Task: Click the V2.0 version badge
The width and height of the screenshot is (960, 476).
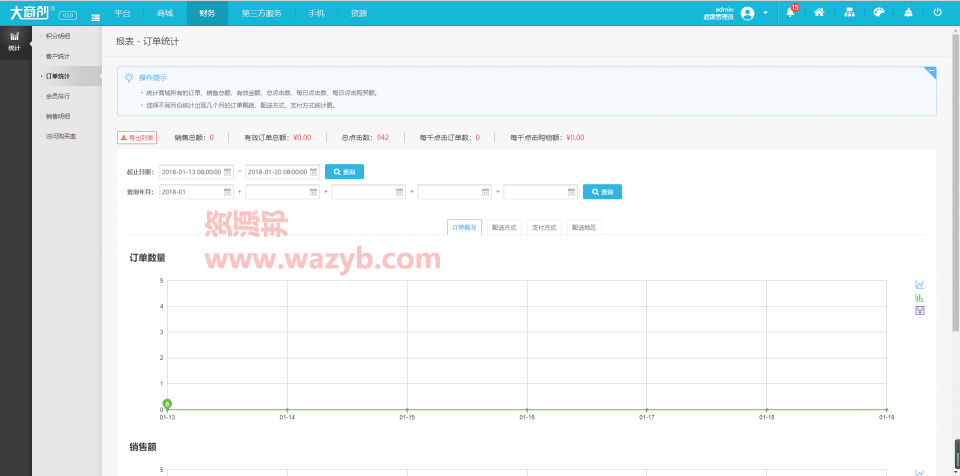Action: [x=67, y=15]
